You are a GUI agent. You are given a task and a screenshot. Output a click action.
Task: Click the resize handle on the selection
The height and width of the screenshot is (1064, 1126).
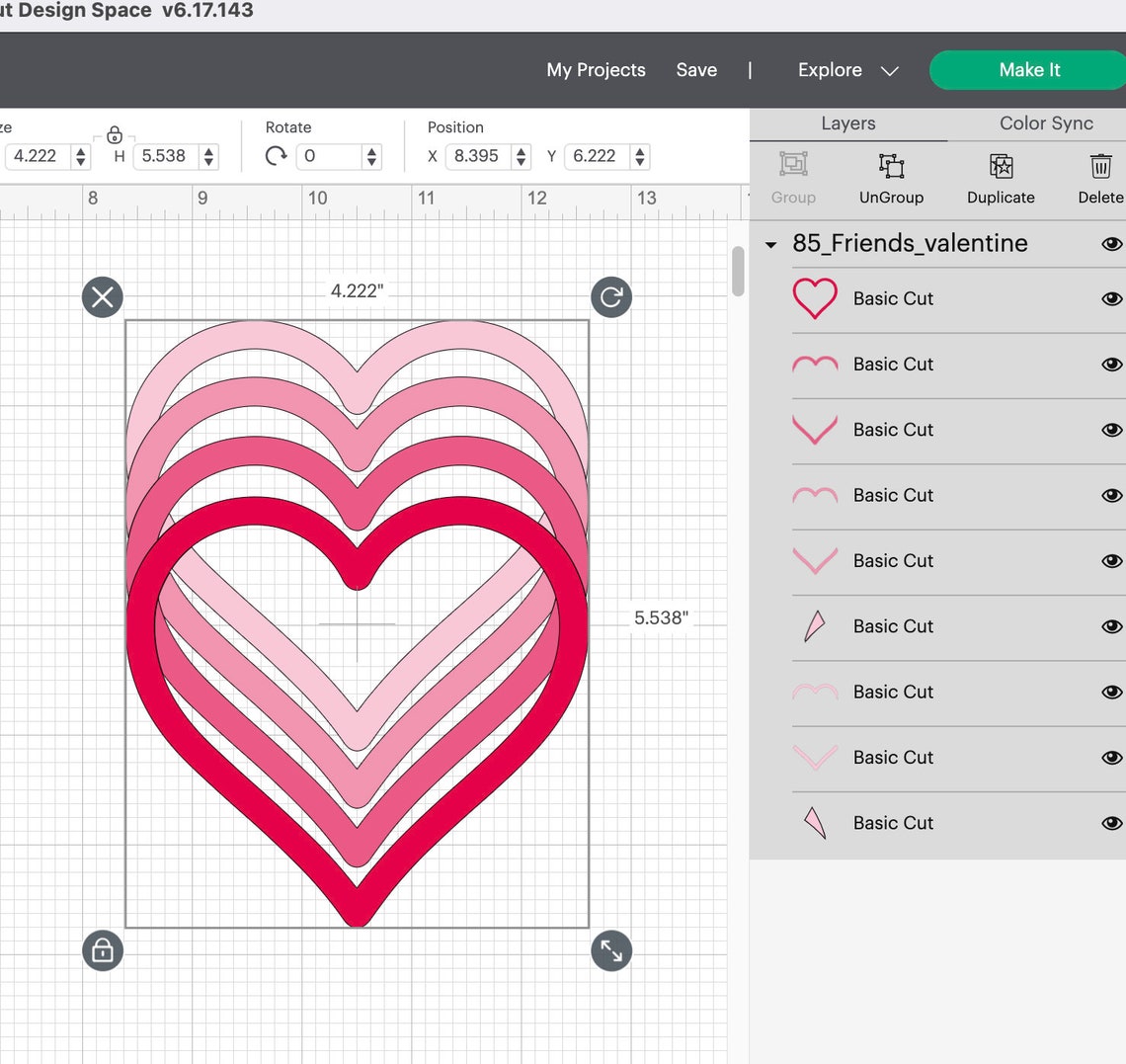coord(610,950)
